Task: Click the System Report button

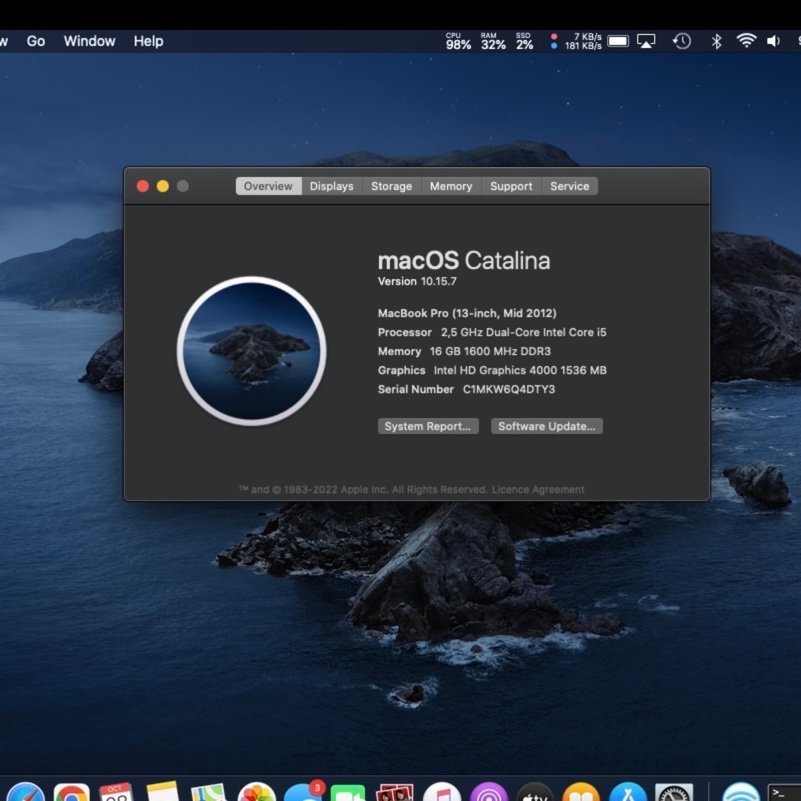Action: click(428, 426)
